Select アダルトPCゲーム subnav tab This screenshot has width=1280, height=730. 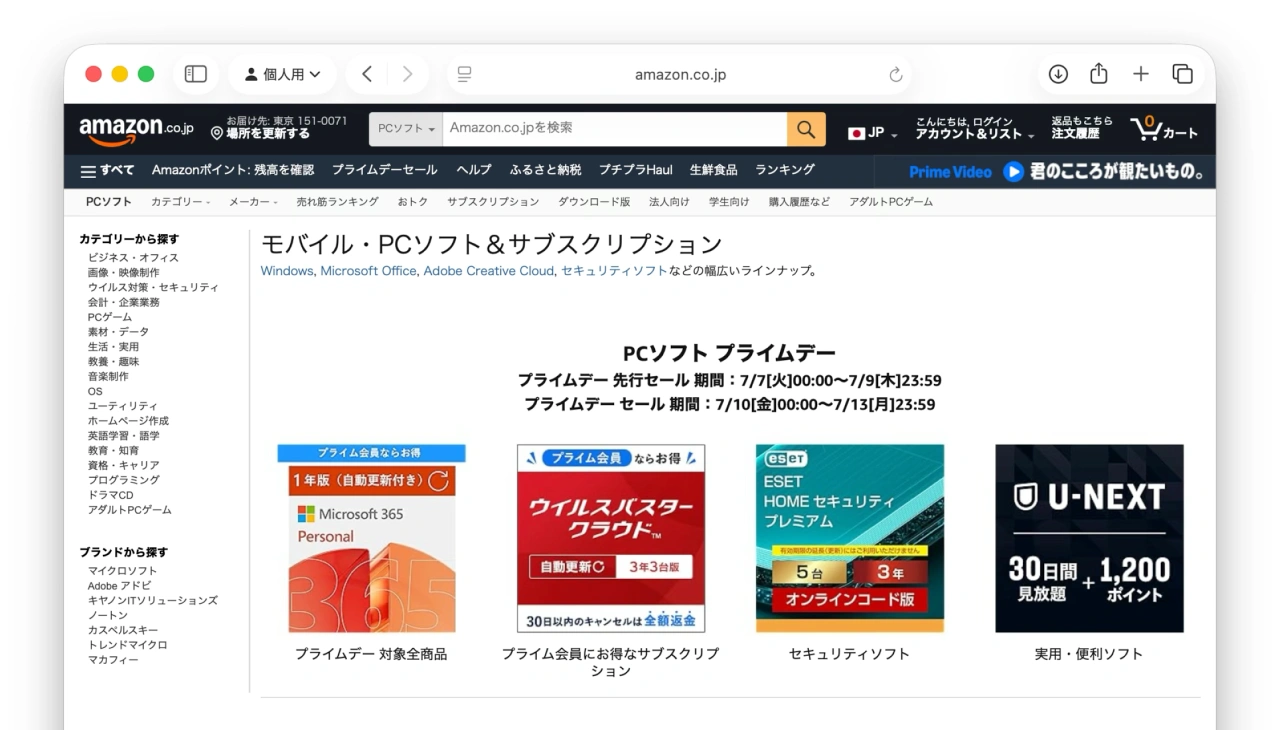pyautogui.click(x=891, y=202)
